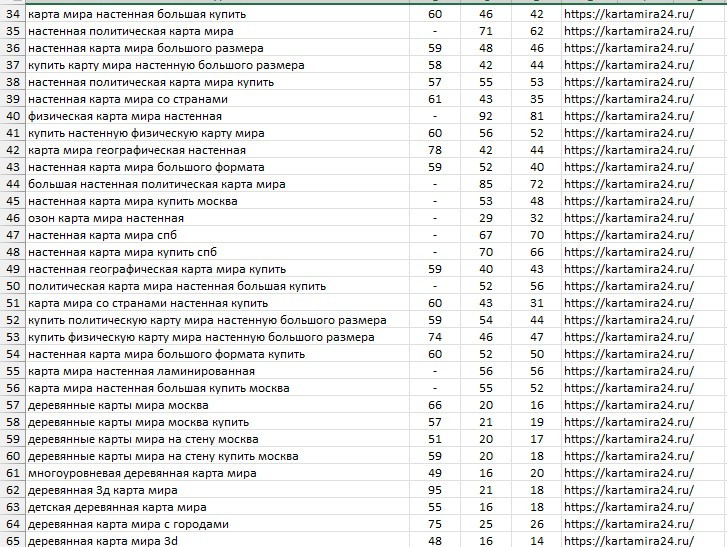Select value 74 in row 53
727x547 pixels.
click(435, 337)
